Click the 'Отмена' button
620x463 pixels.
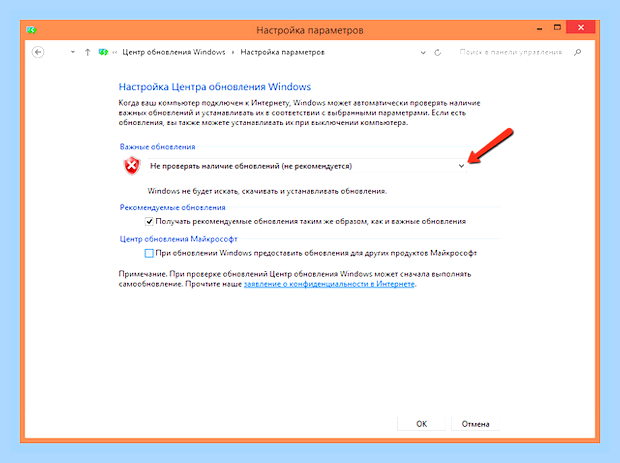coord(475,424)
